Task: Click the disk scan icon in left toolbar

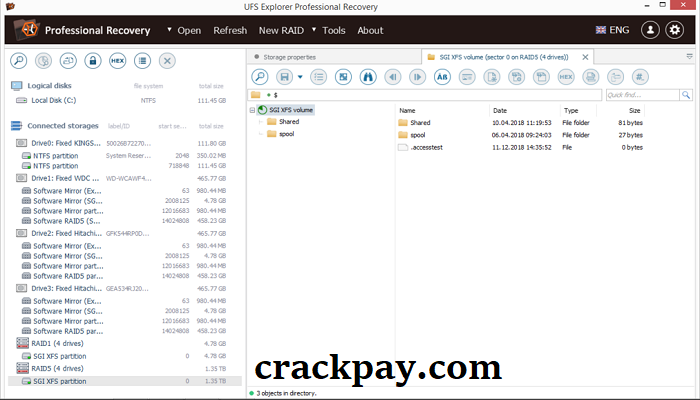Action: 43,61
